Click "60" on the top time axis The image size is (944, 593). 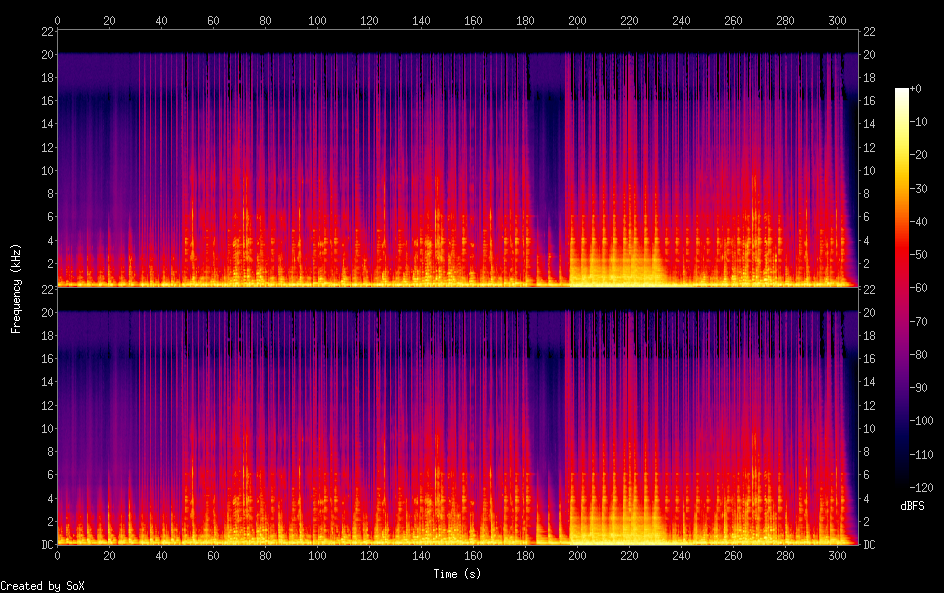tap(213, 21)
